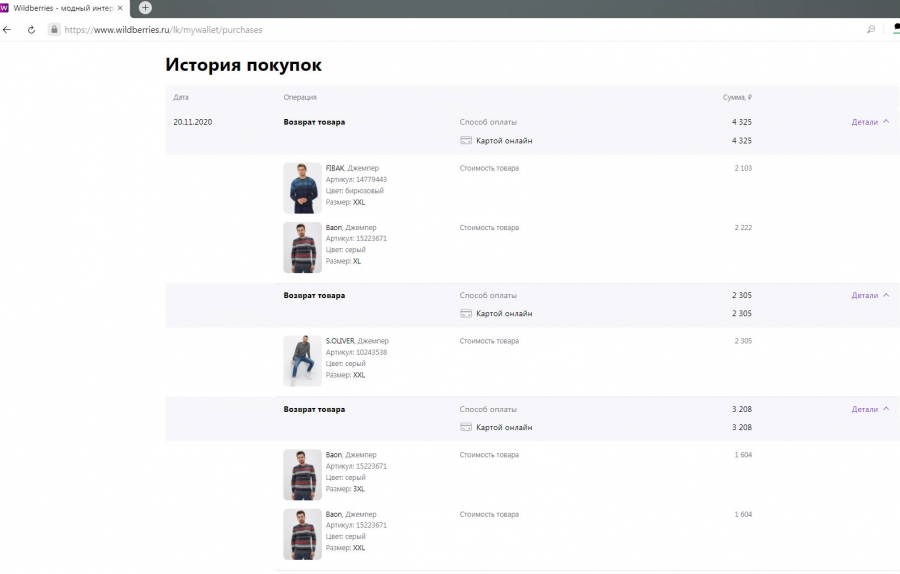The width and height of the screenshot is (900, 574).
Task: Click the padlock site security icon
Action: point(54,29)
